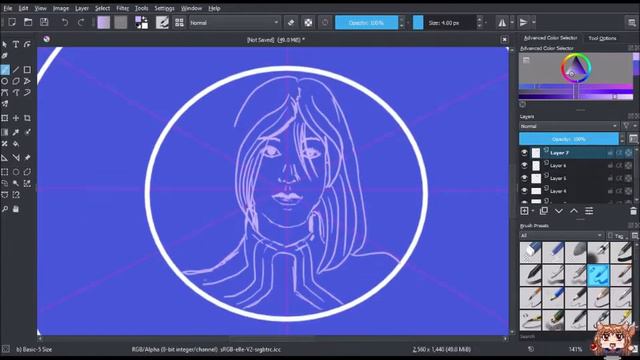640x360 pixels.
Task: Select the Text tool in the toolbox
Action: click(x=16, y=44)
